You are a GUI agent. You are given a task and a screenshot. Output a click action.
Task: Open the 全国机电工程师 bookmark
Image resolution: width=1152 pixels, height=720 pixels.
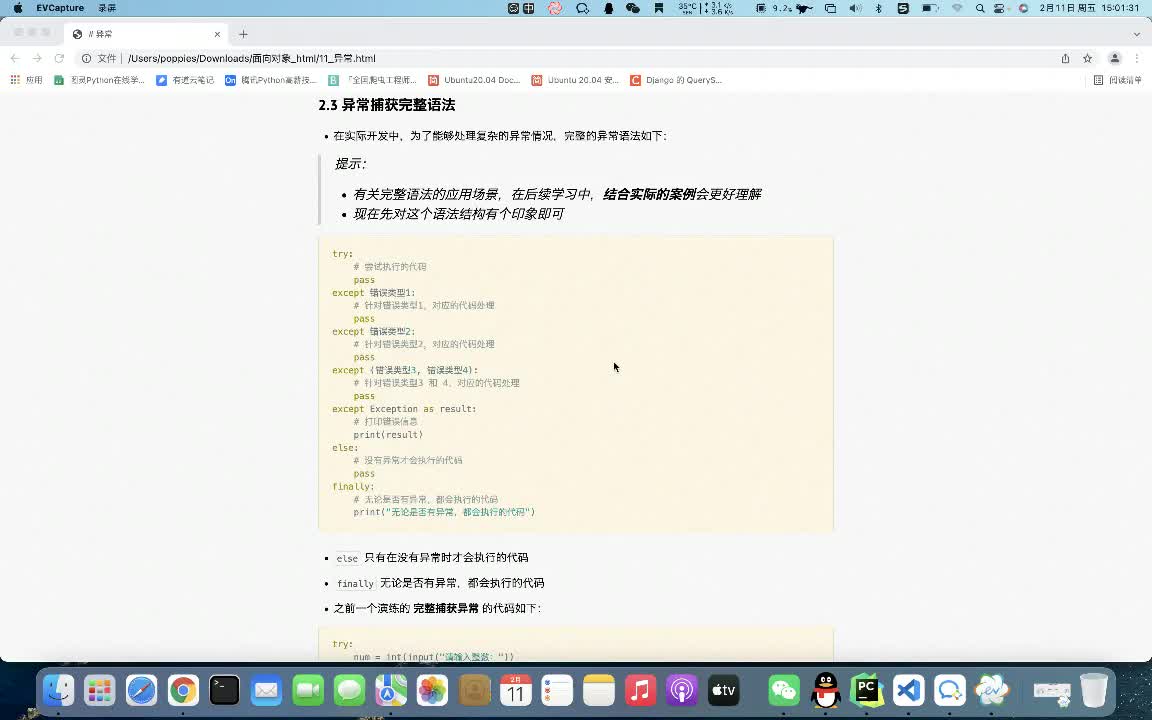[x=373, y=80]
